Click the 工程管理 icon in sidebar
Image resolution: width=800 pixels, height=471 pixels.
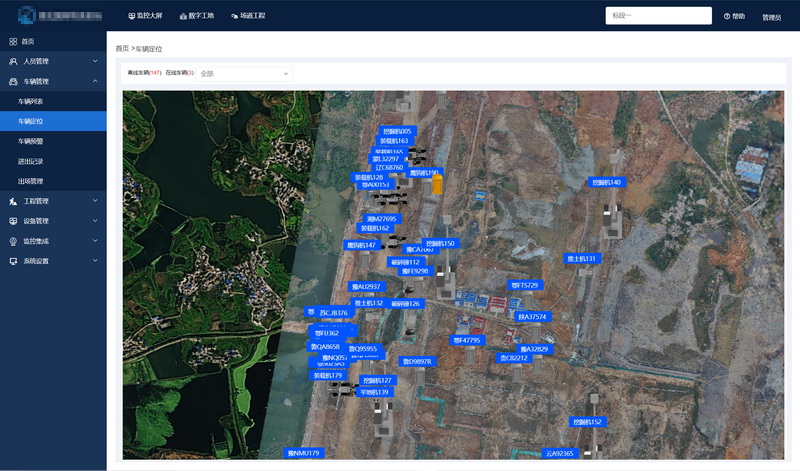13,201
